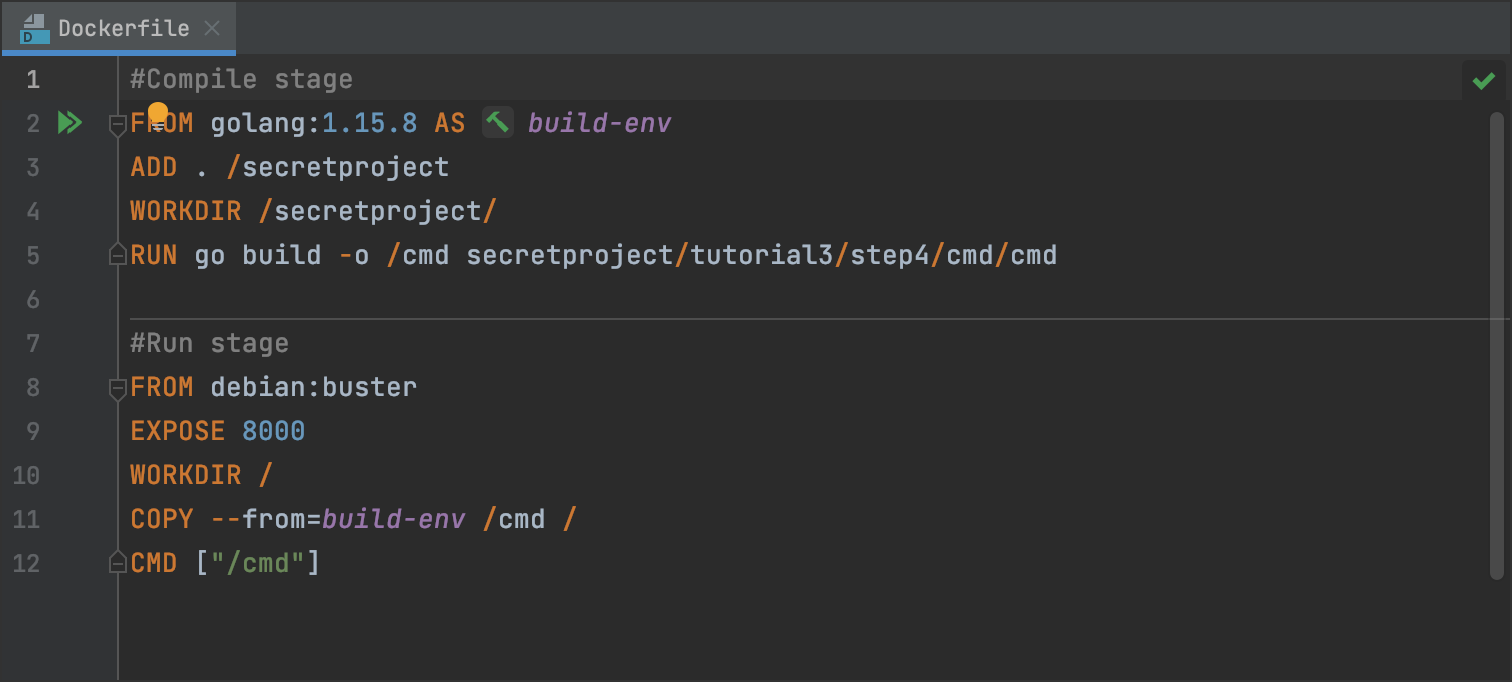Click the vertical editor scrollbar
Viewport: 1512px width, 682px height.
point(1497,345)
